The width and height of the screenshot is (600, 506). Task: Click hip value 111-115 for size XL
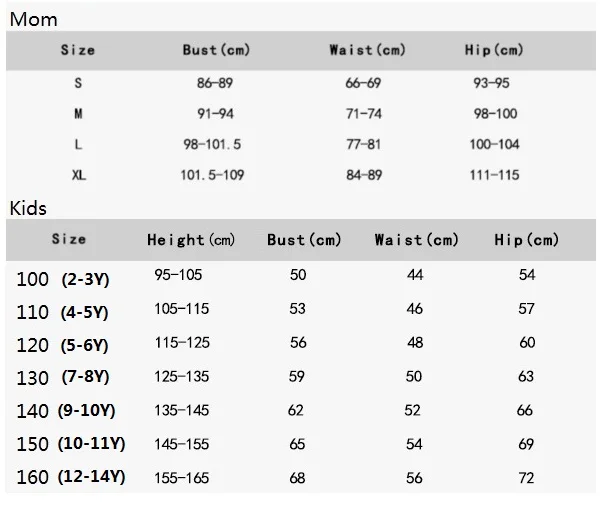point(495,175)
